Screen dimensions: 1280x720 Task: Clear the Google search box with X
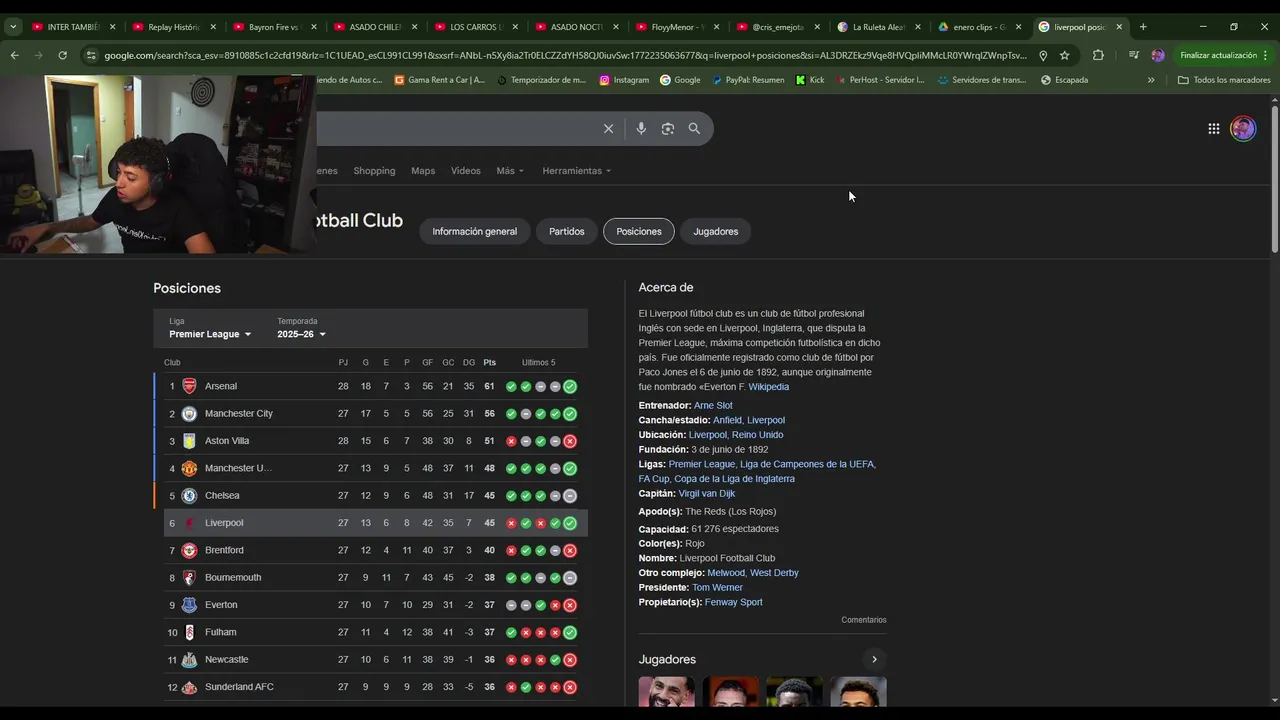tap(608, 128)
